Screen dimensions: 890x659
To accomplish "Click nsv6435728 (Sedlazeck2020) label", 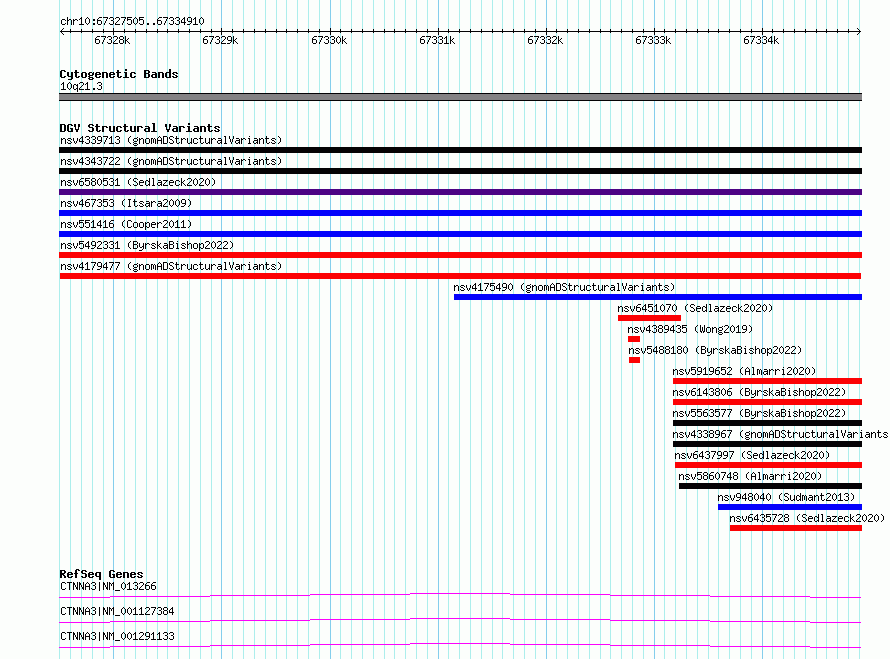I will tap(807, 518).
